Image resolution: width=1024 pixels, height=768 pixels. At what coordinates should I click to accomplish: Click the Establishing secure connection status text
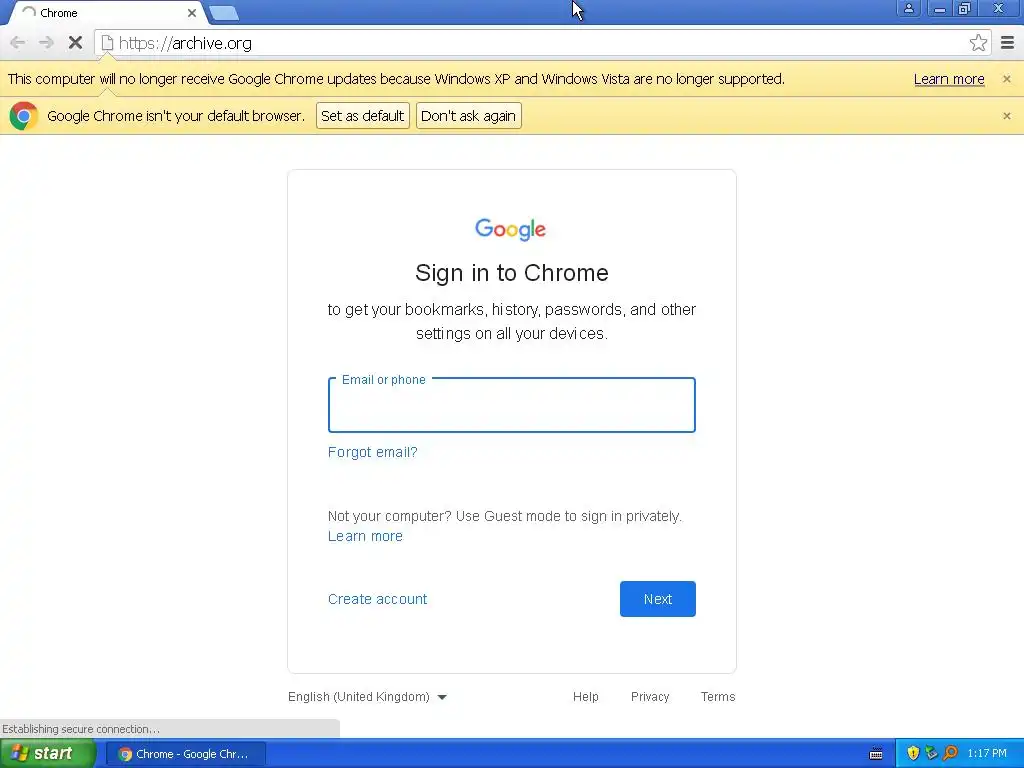[81, 729]
